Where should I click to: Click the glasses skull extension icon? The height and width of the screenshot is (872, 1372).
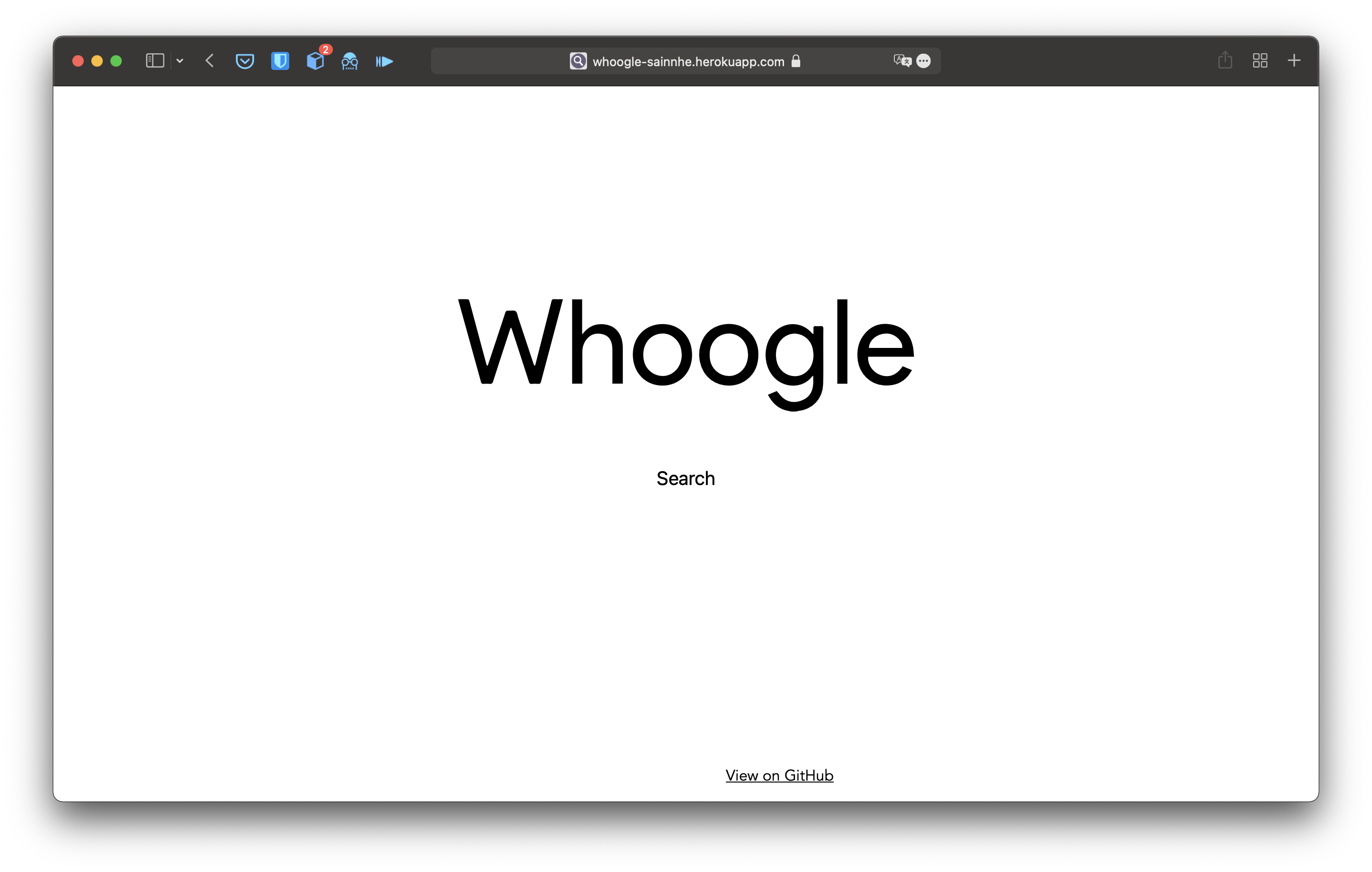click(350, 61)
